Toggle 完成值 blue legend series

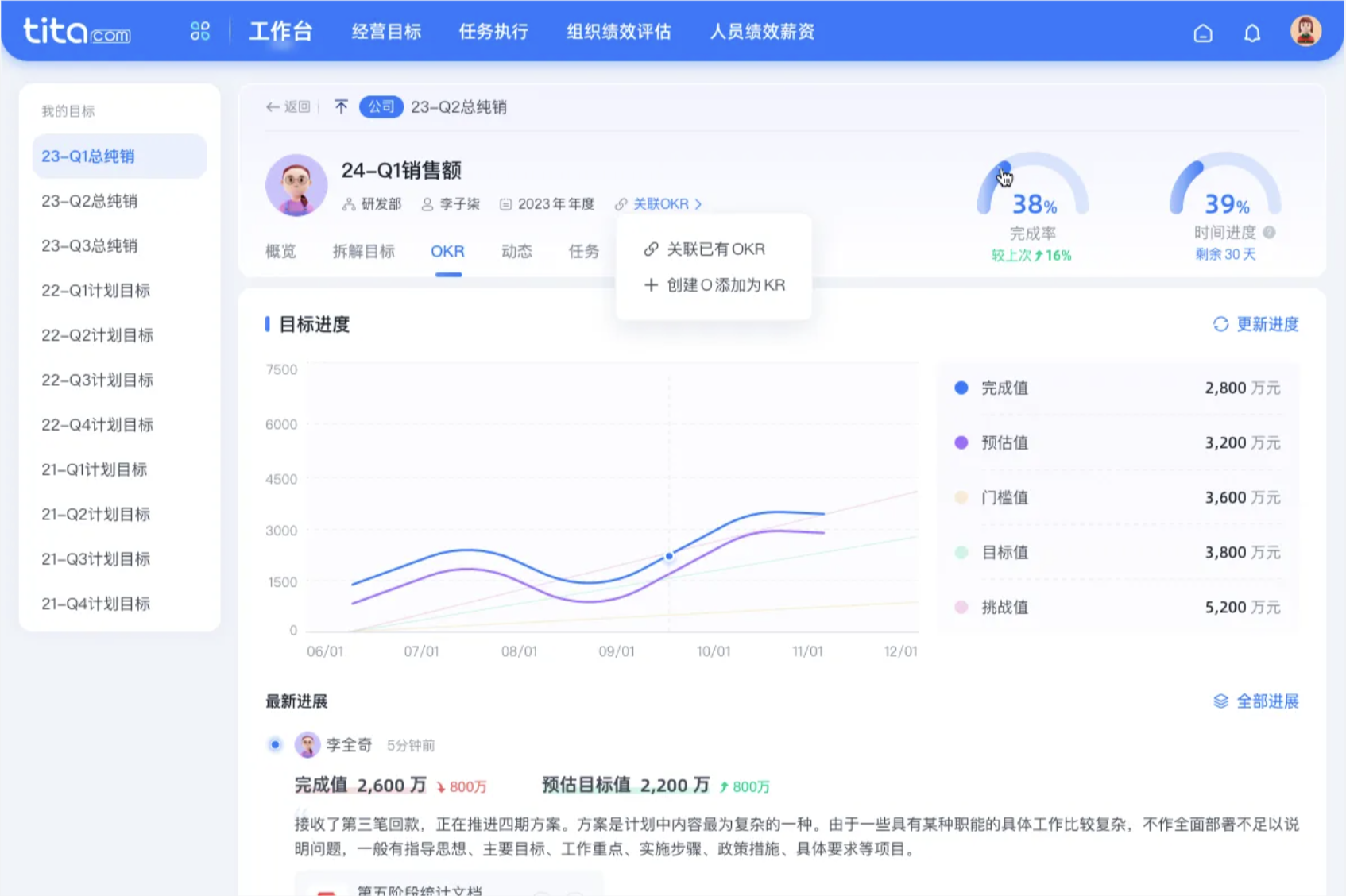(x=961, y=388)
